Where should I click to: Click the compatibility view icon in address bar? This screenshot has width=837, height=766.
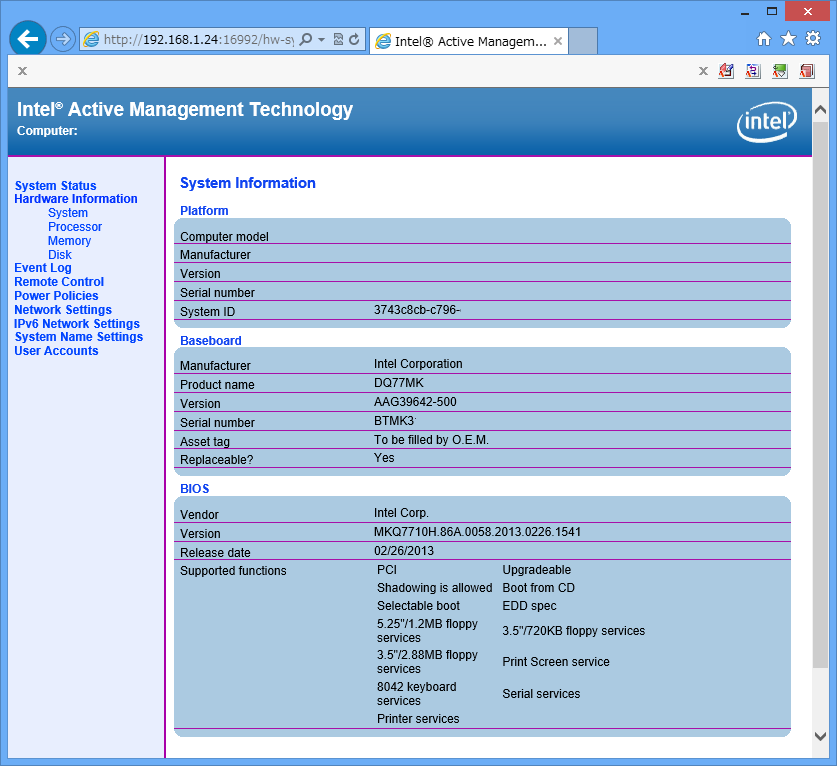[338, 40]
